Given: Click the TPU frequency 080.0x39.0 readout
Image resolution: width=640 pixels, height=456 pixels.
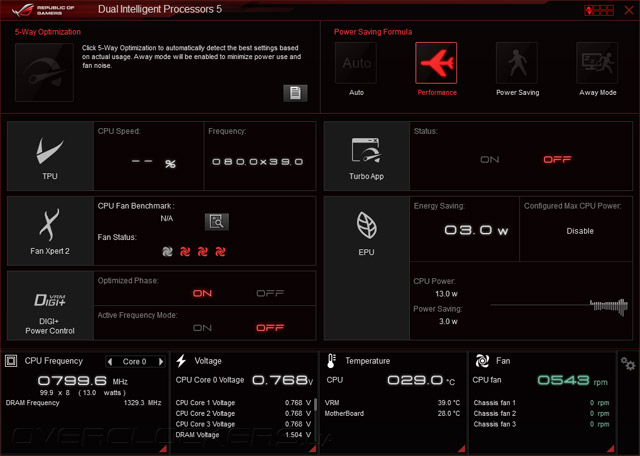Looking at the screenshot, I should click(258, 162).
